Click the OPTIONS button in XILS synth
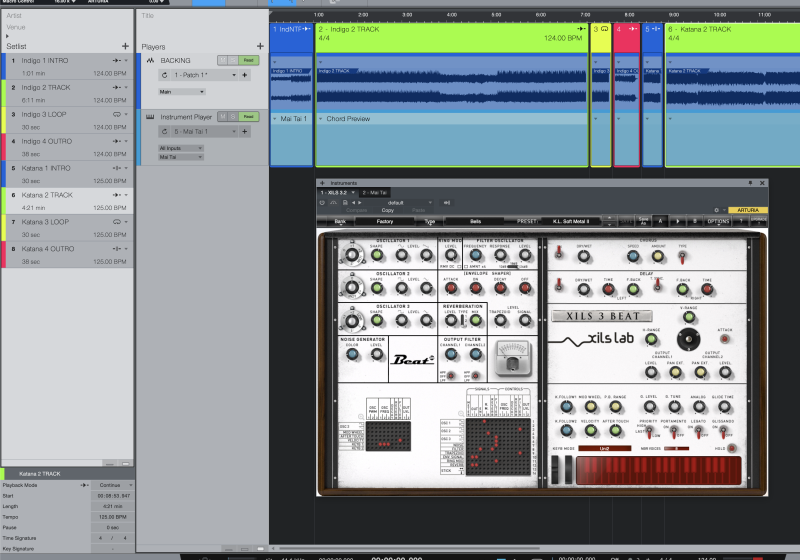 point(718,220)
